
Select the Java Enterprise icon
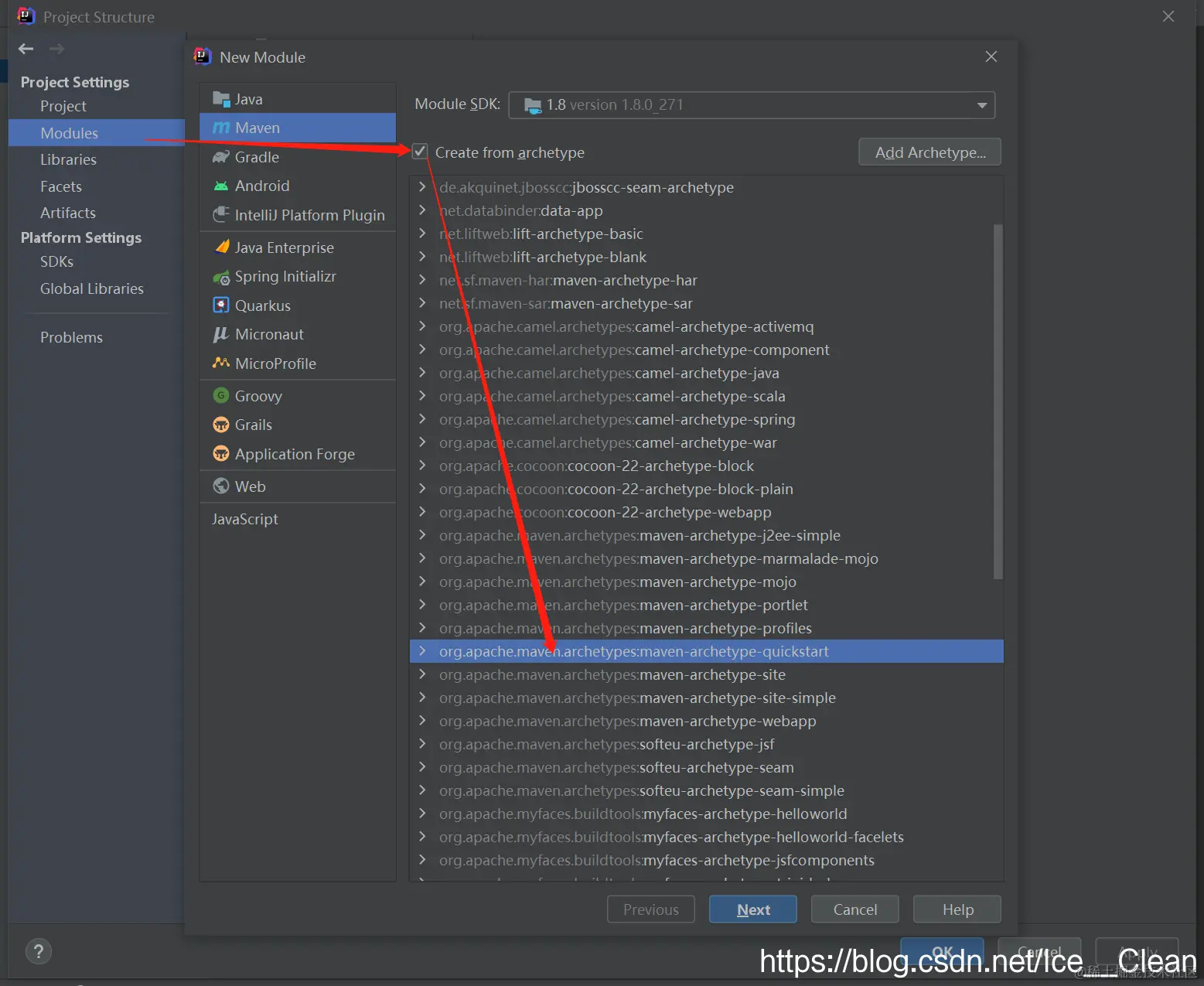221,247
